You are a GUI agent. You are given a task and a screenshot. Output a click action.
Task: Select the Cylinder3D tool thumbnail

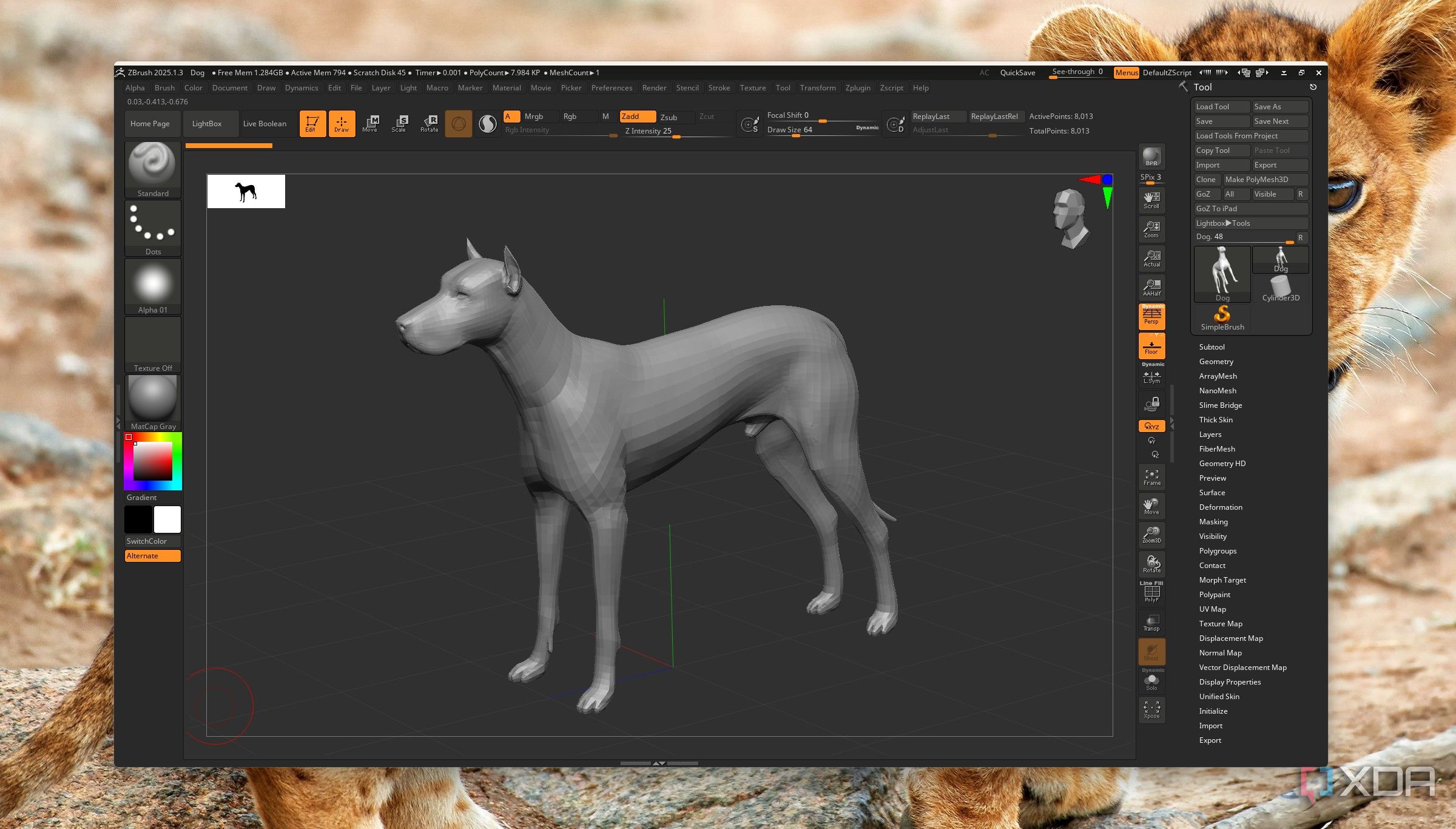coord(1281,289)
